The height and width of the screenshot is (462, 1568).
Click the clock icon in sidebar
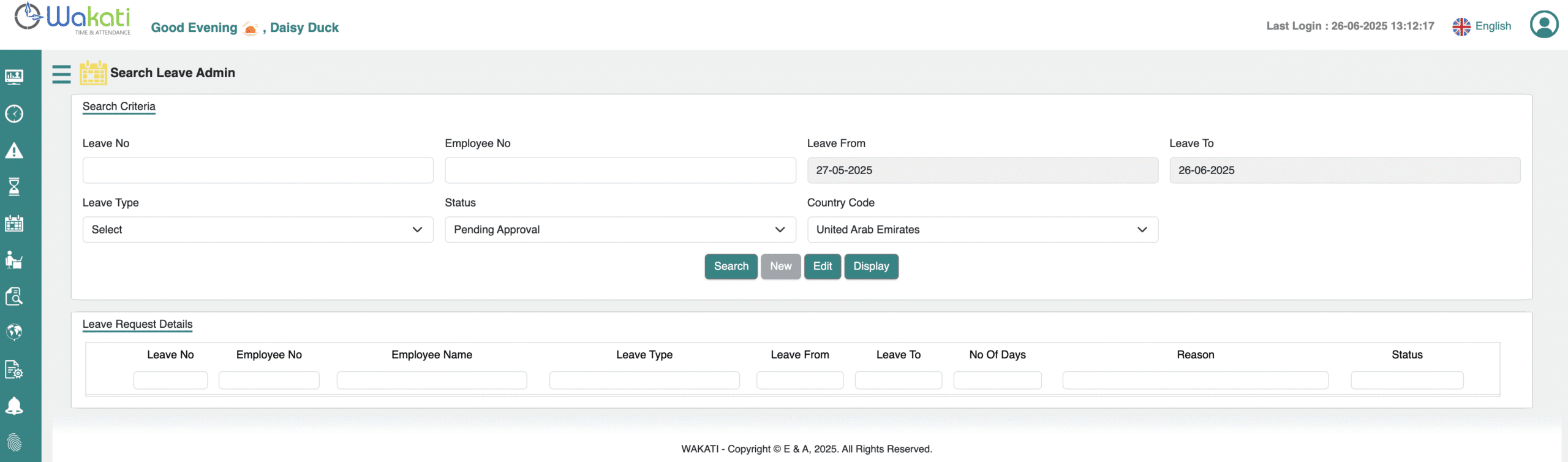[x=14, y=114]
